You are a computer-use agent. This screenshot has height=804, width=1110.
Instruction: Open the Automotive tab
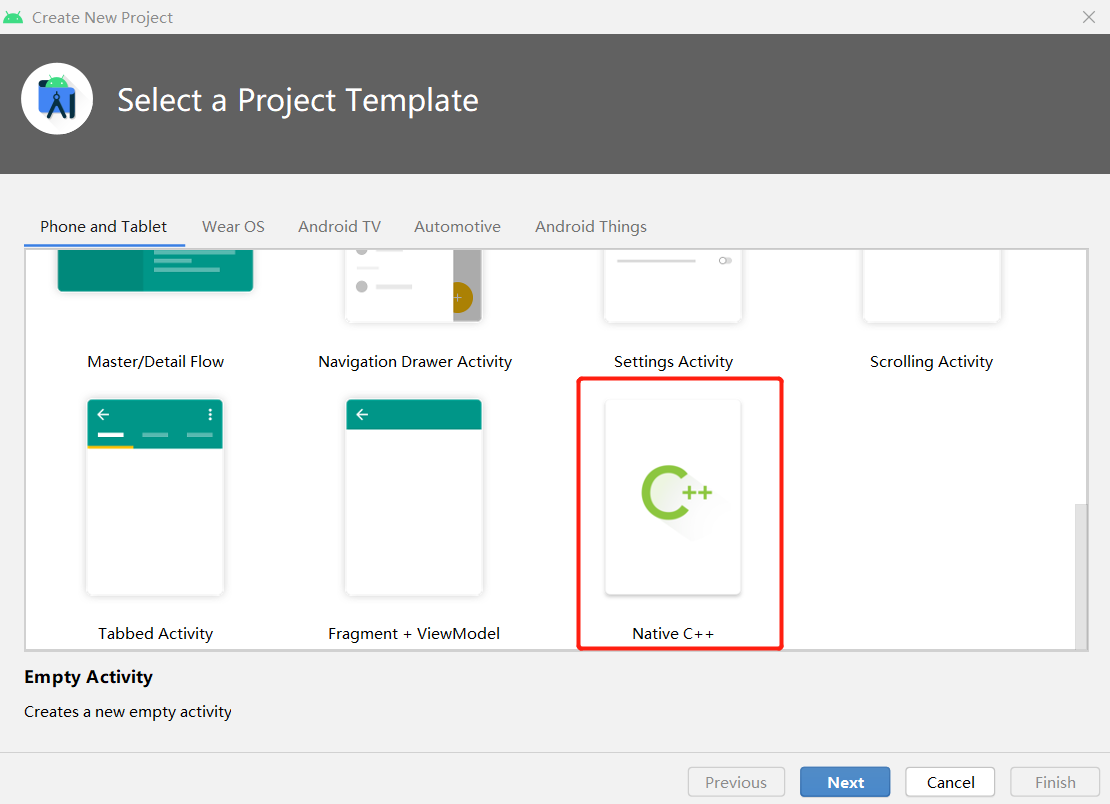coord(457,226)
